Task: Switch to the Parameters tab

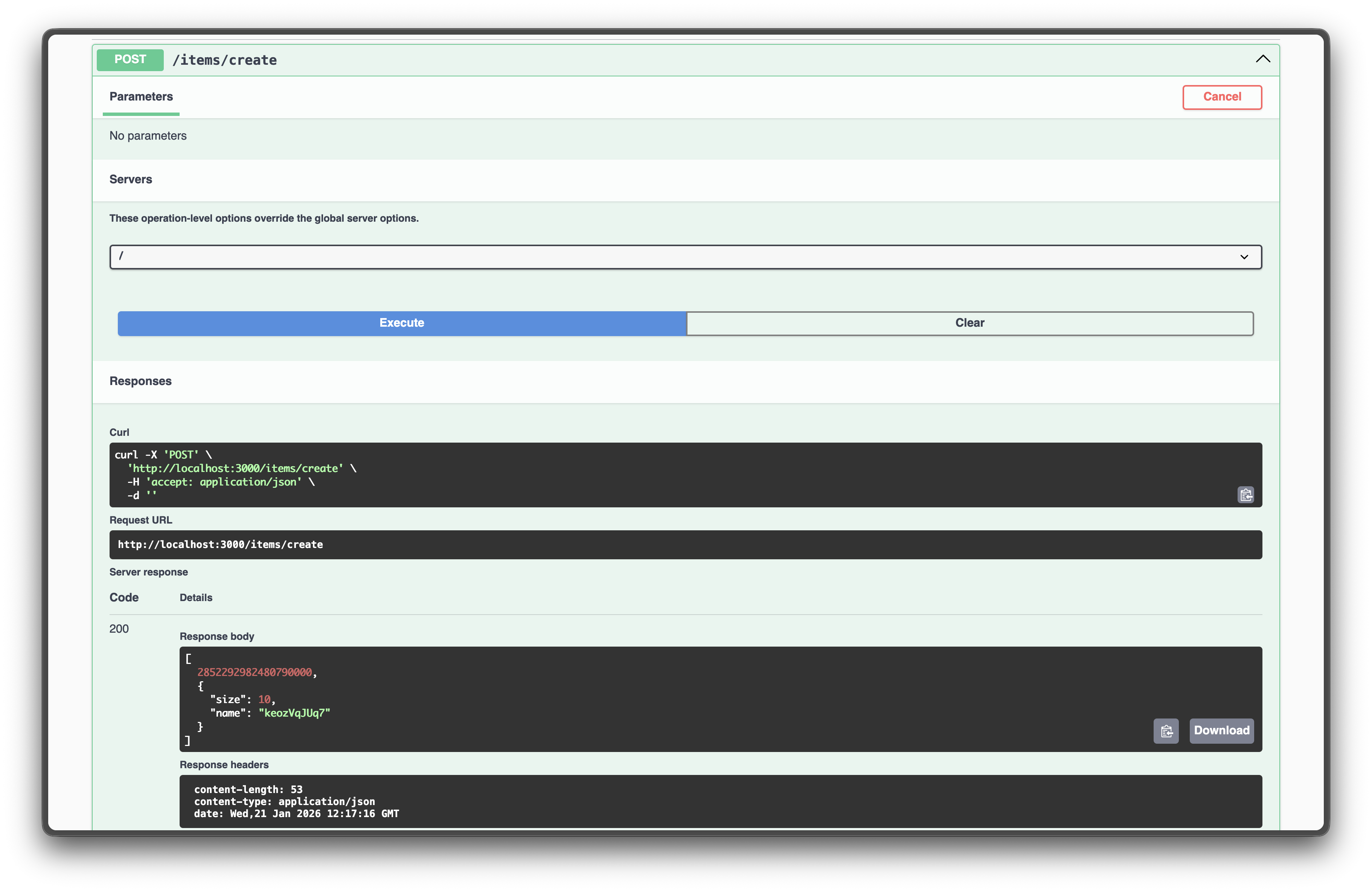Action: point(141,97)
